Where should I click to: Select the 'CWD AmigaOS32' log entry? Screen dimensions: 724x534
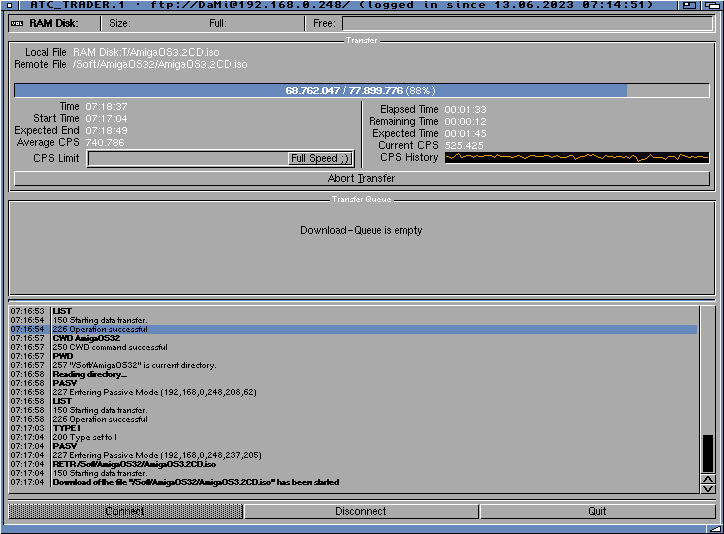coord(86,338)
